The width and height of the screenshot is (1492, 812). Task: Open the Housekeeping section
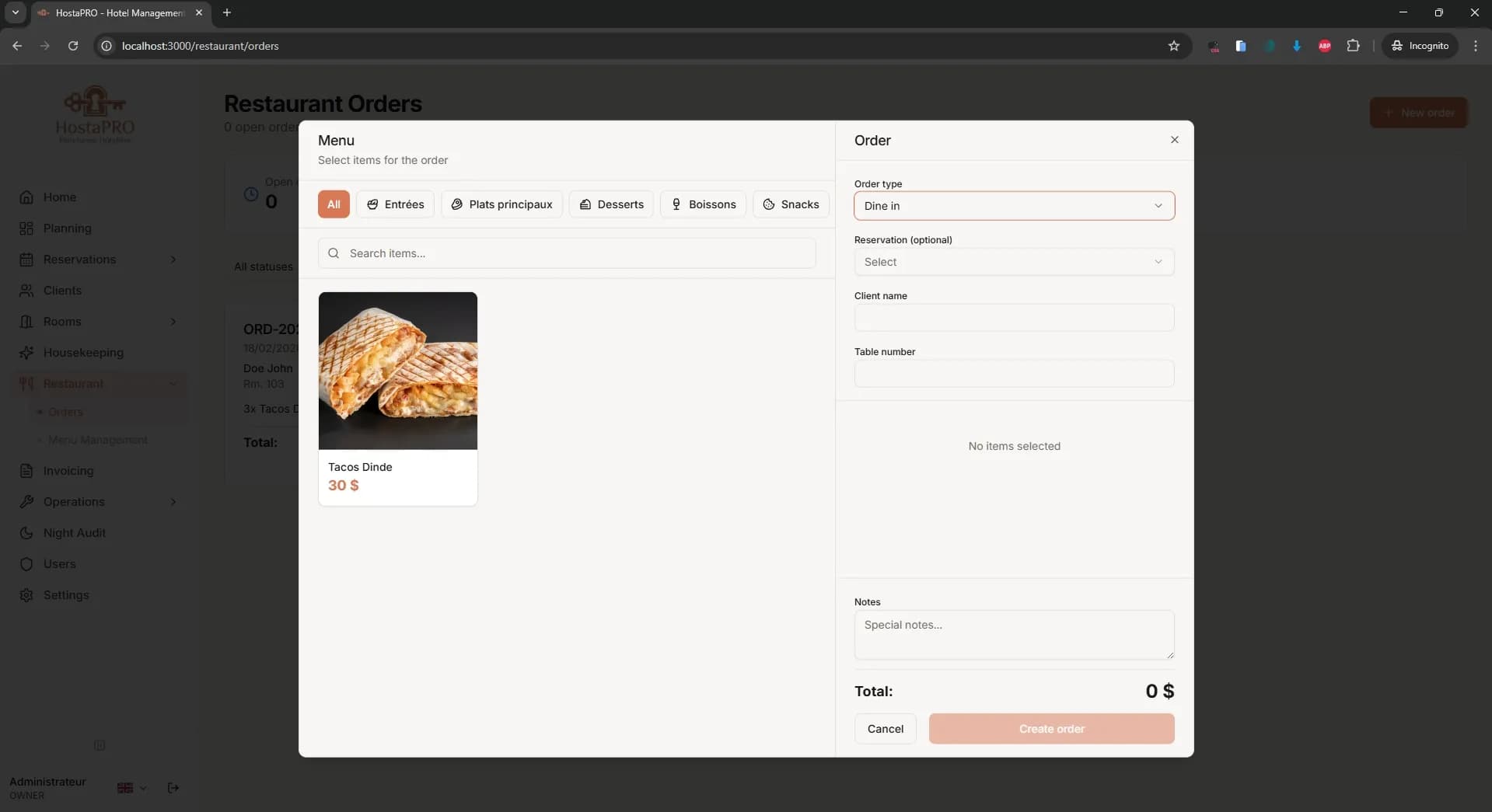tap(82, 352)
